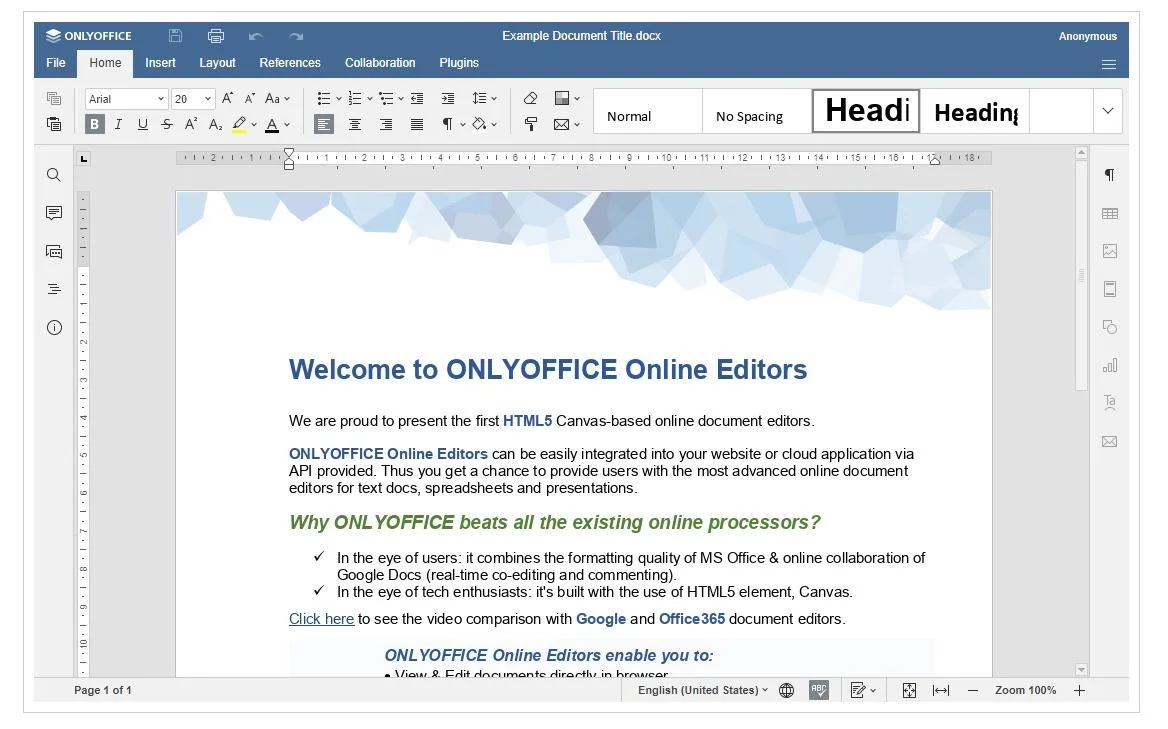The image size is (1168, 729).
Task: Copy style with paint roller icon
Action: click(530, 124)
